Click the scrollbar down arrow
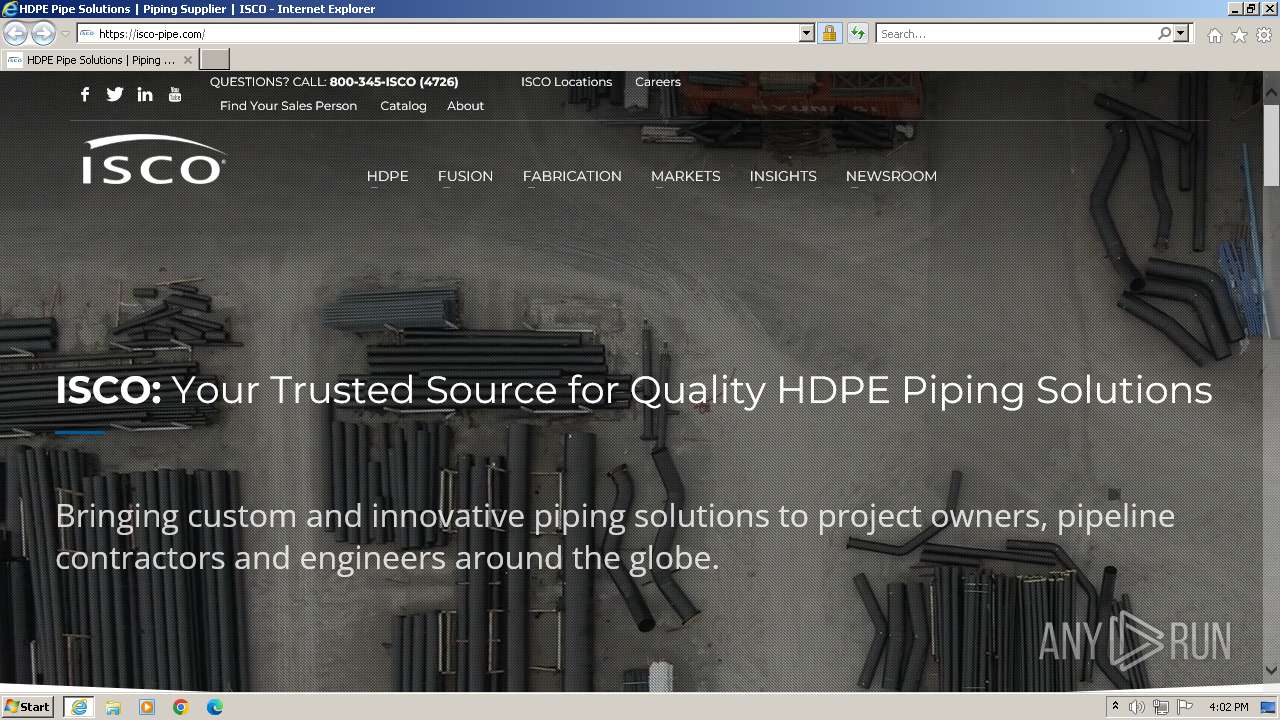This screenshot has height=720, width=1280. pyautogui.click(x=1271, y=669)
